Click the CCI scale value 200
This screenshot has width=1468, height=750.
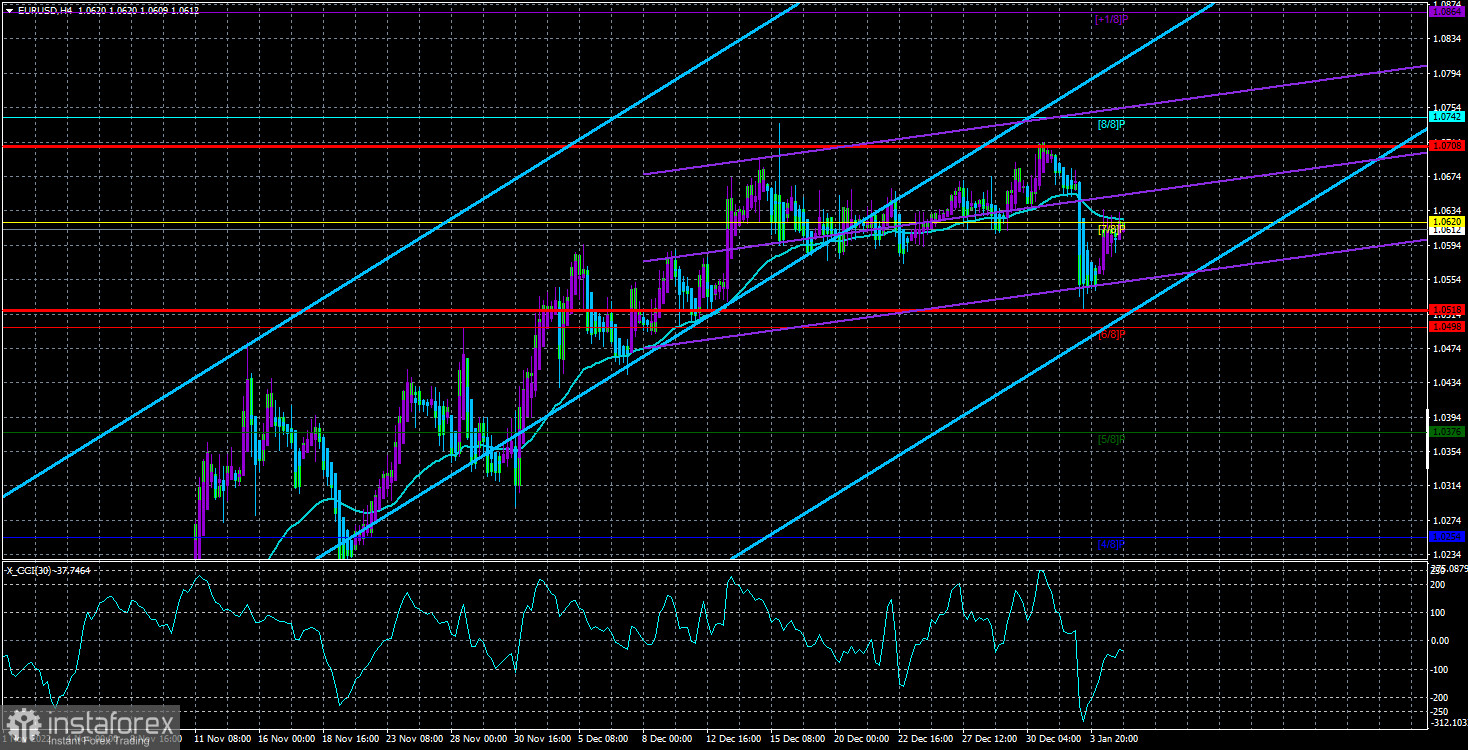coord(1440,584)
